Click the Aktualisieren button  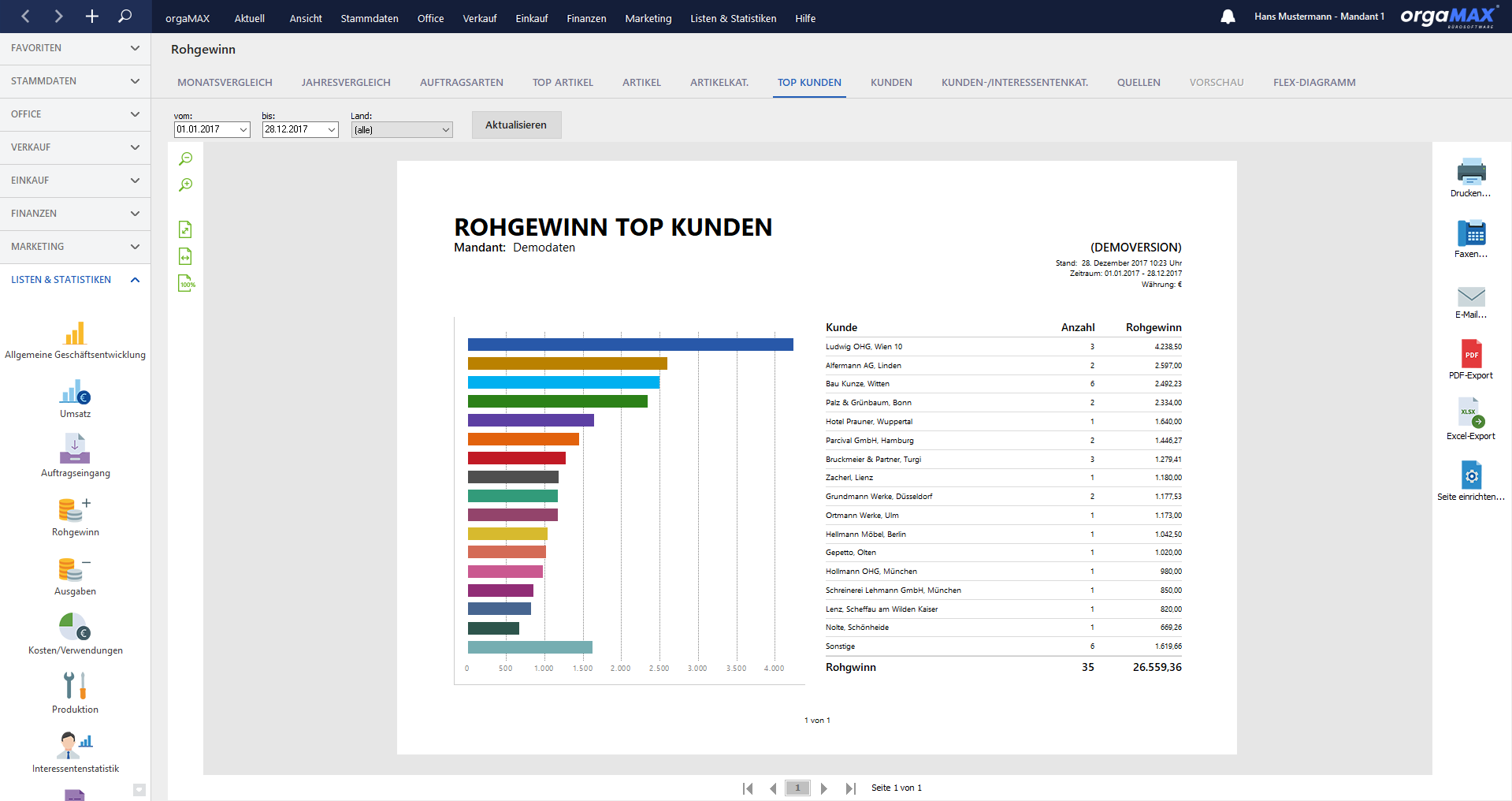pyautogui.click(x=516, y=125)
